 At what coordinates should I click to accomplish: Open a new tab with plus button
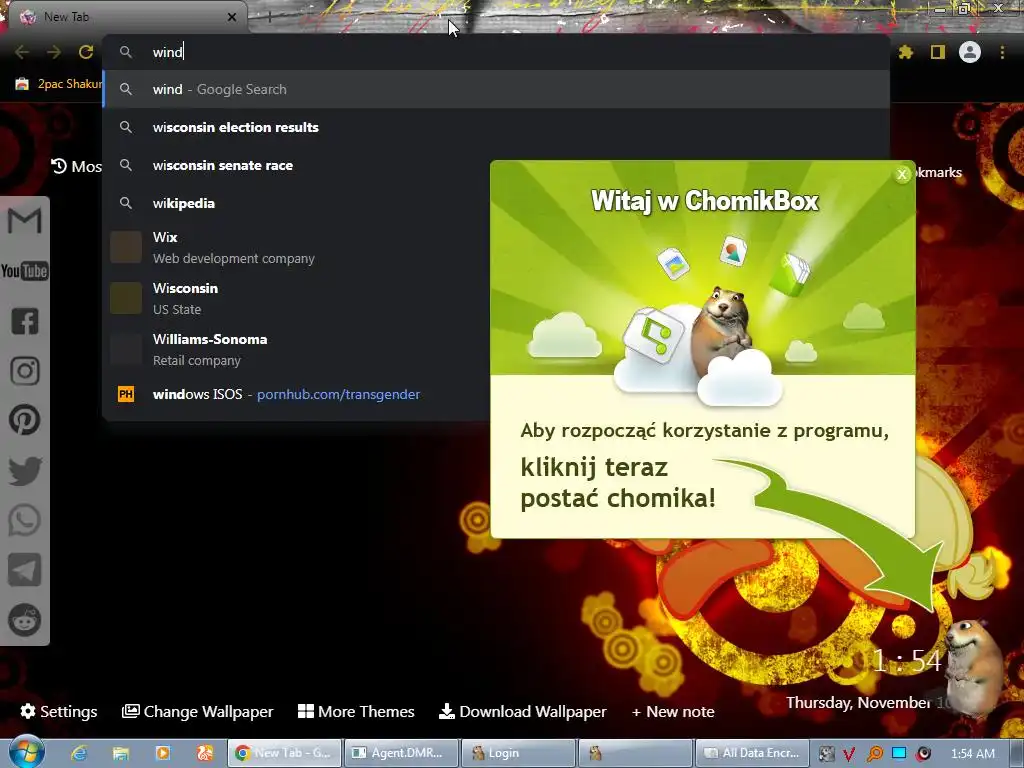coord(269,17)
